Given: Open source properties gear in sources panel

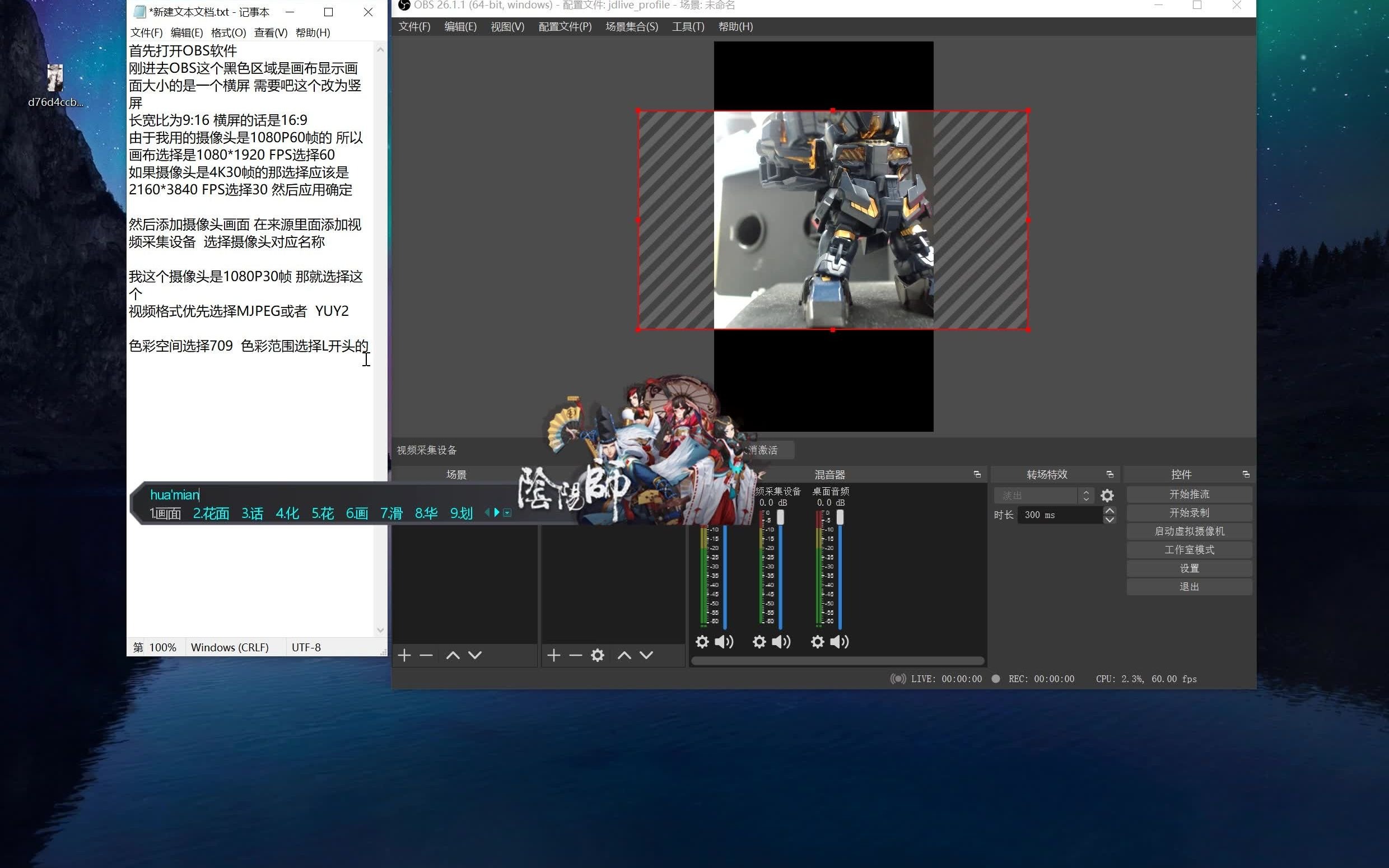Looking at the screenshot, I should [x=598, y=655].
